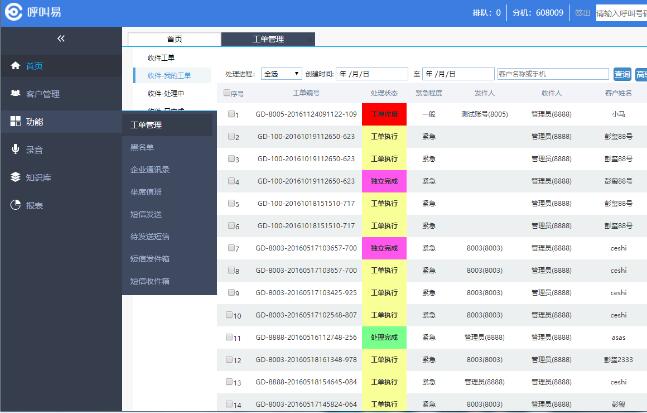This screenshot has height=413, width=647.
Task: Select 黑名单 in the 功能 submenu
Action: (143, 147)
